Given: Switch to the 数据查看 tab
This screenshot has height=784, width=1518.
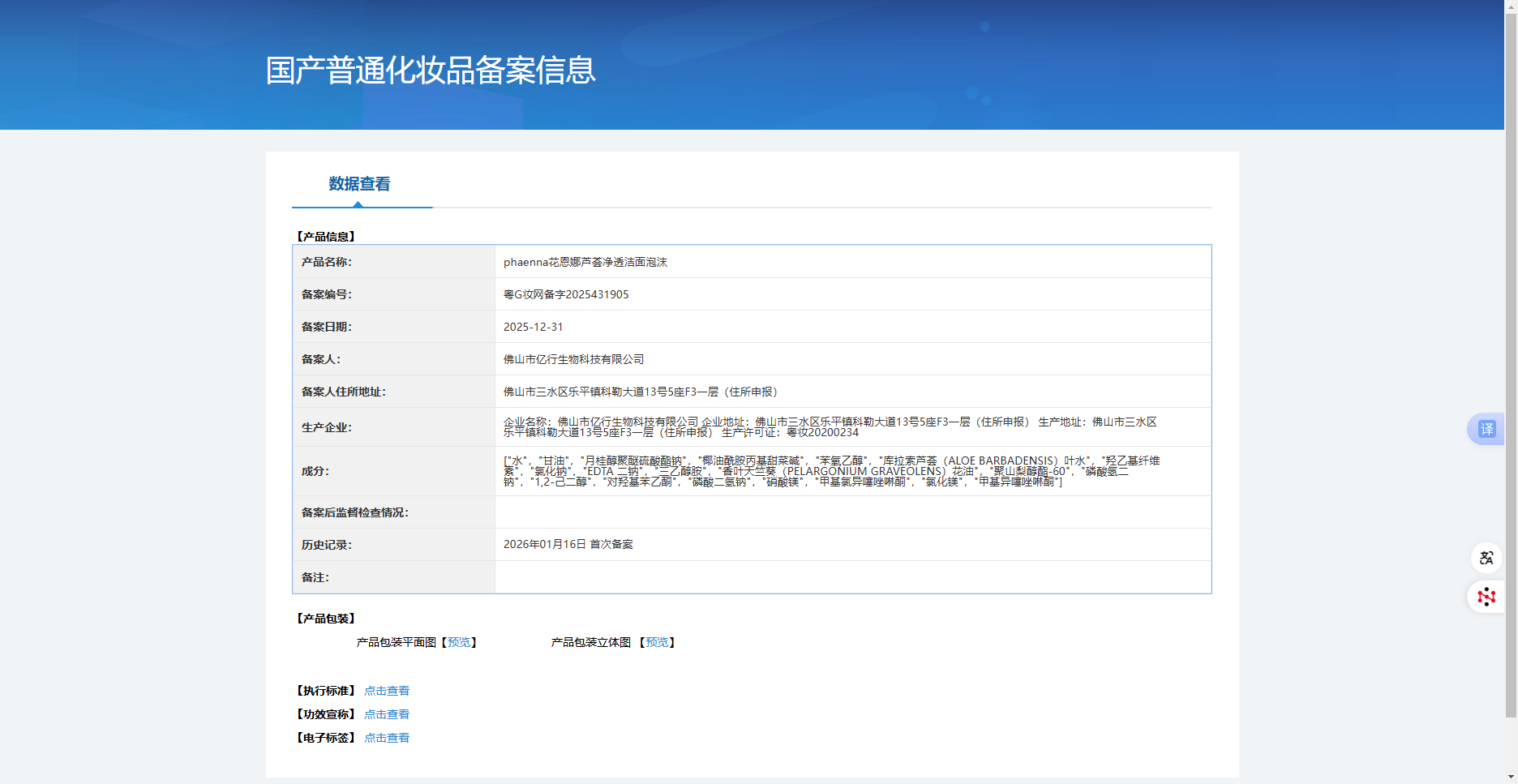Looking at the screenshot, I should tap(359, 184).
